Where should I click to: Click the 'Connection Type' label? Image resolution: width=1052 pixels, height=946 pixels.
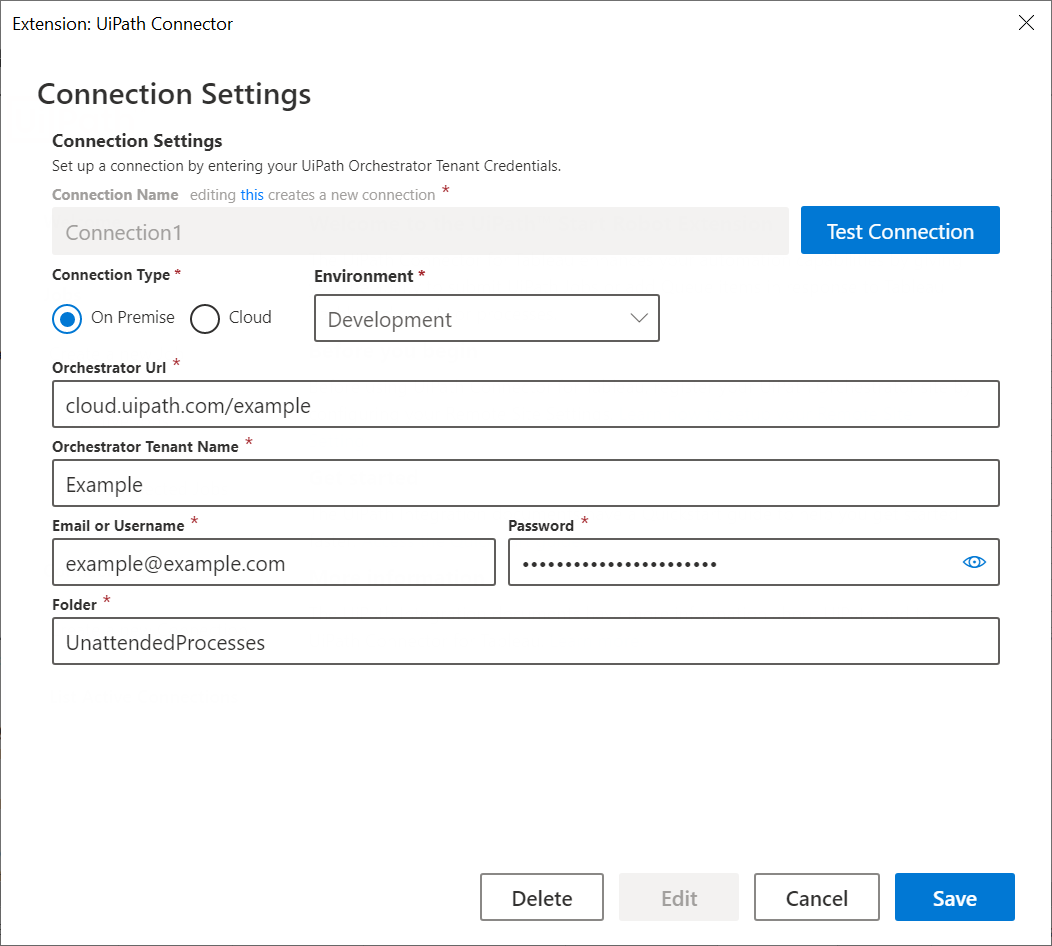click(111, 275)
